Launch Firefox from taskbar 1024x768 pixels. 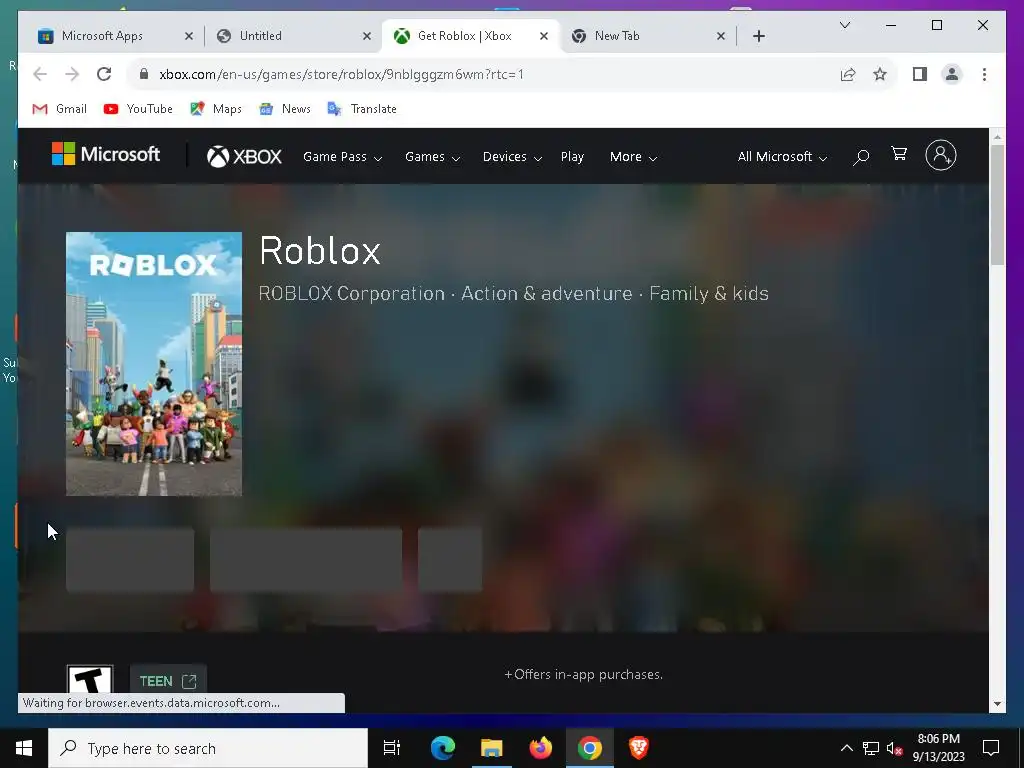tap(540, 748)
